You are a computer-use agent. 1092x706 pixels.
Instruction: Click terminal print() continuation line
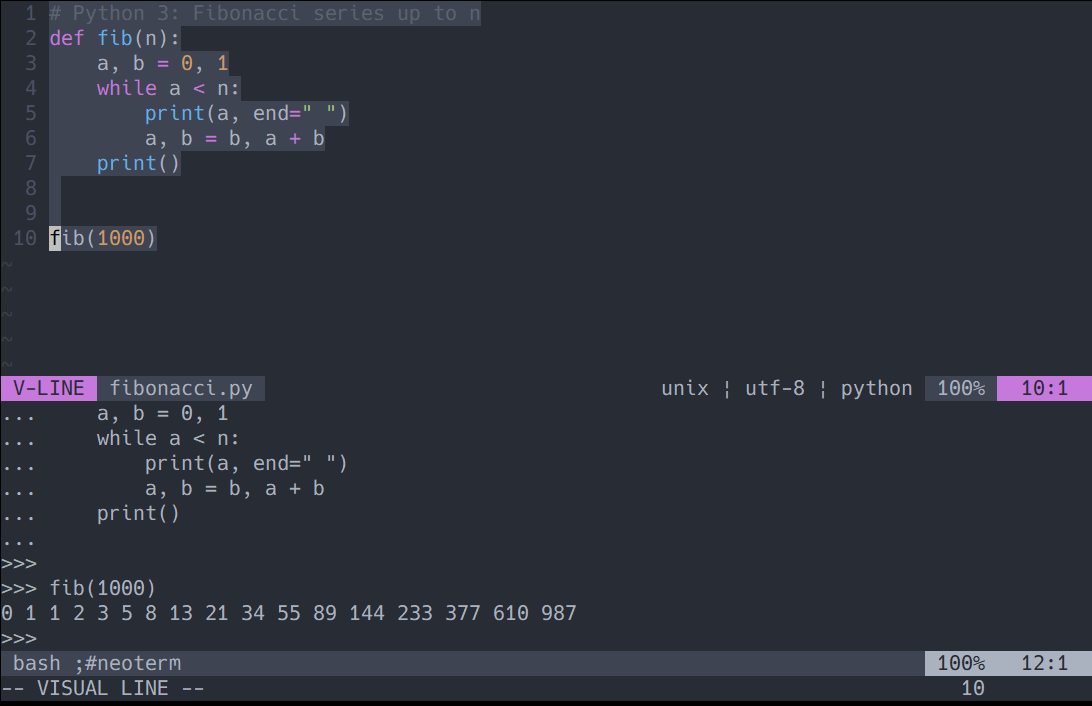138,514
